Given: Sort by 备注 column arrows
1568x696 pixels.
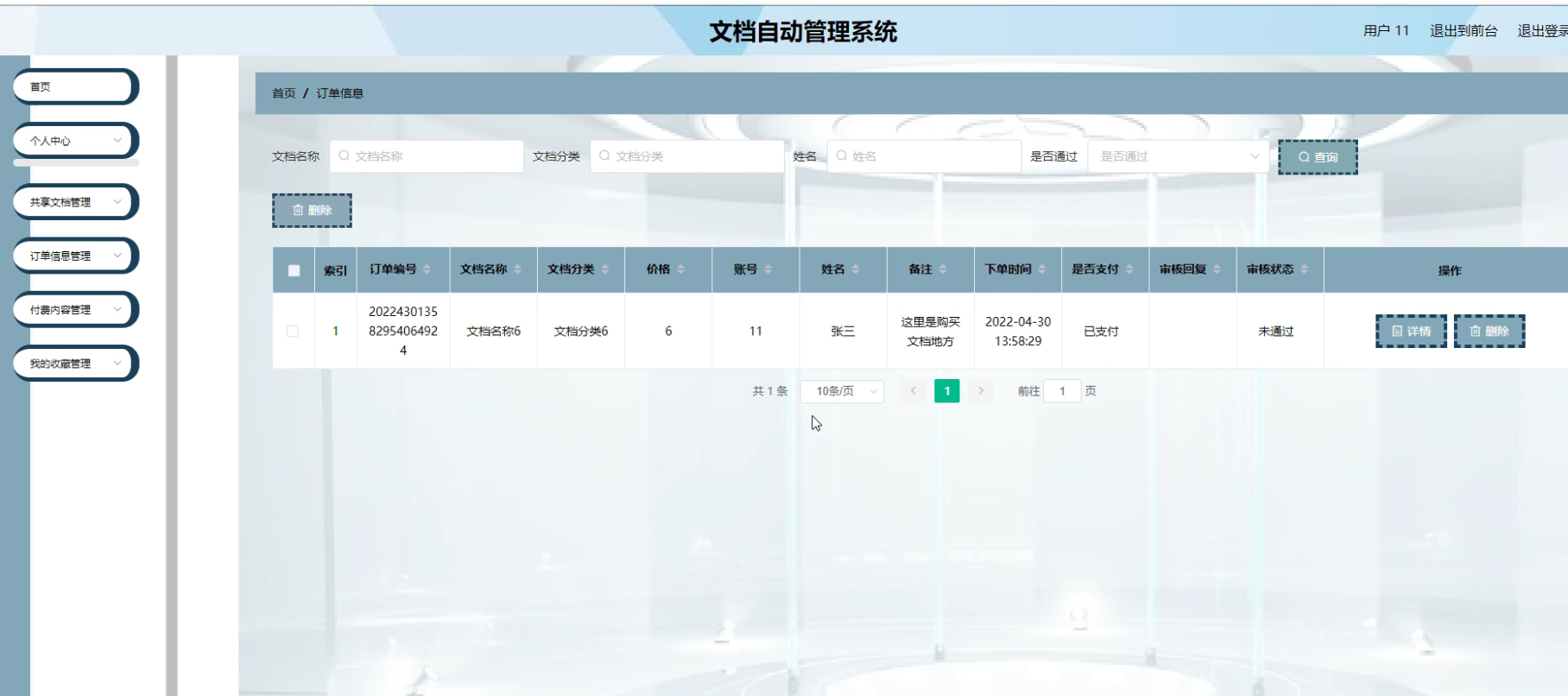Looking at the screenshot, I should [943, 269].
